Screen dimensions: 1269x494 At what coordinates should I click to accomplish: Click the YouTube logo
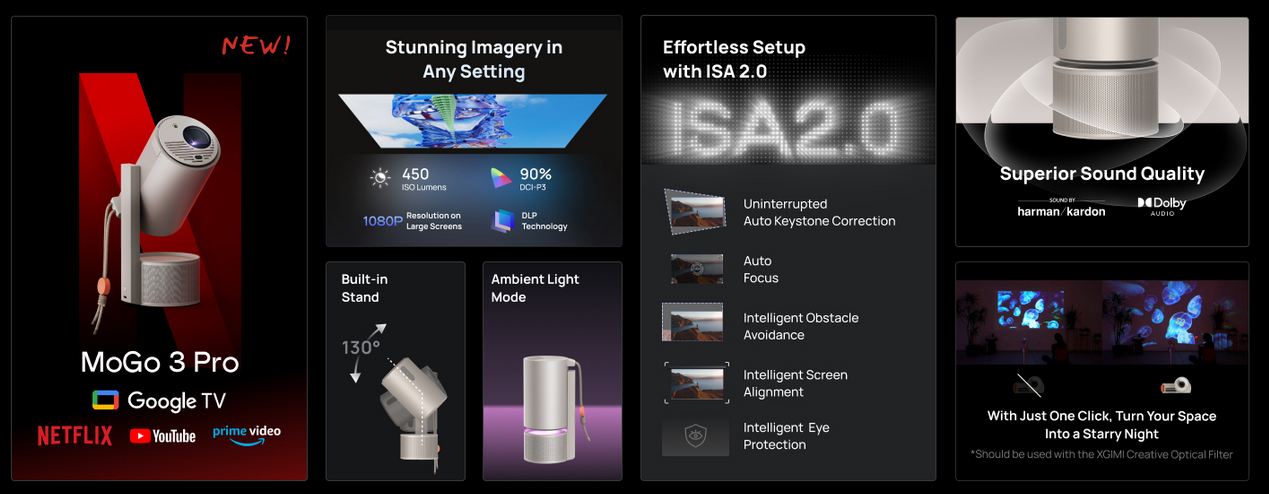click(x=162, y=436)
